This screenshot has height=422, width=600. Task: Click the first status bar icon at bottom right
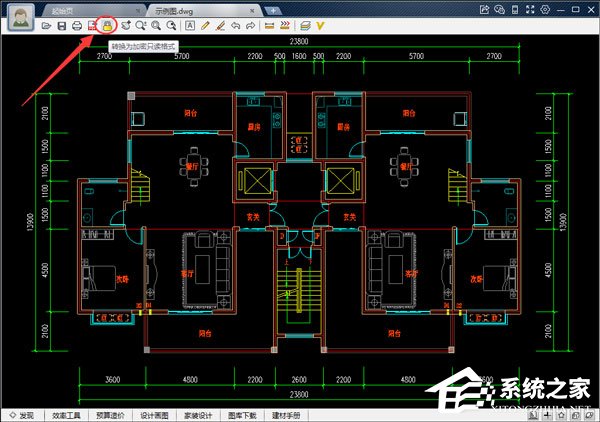(x=534, y=415)
